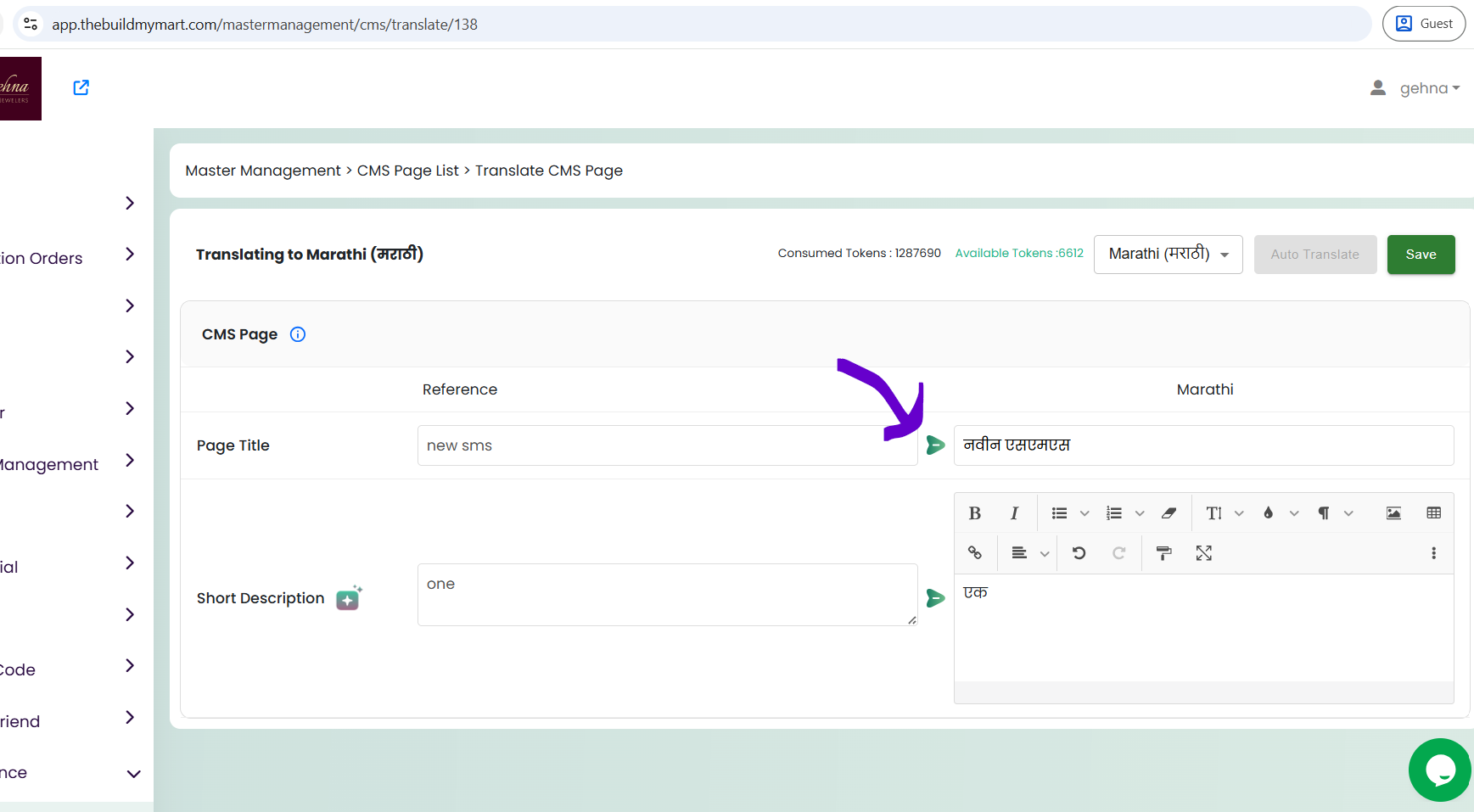Go to CMS Page List breadcrumb
This screenshot has height=812, width=1474.
[408, 171]
